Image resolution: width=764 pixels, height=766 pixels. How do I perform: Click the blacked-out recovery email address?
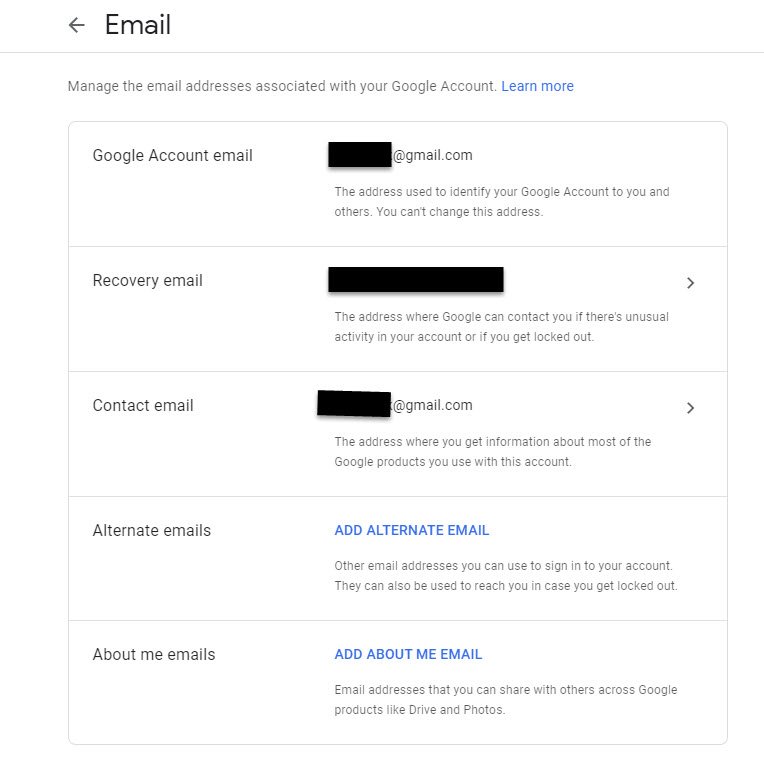(415, 280)
